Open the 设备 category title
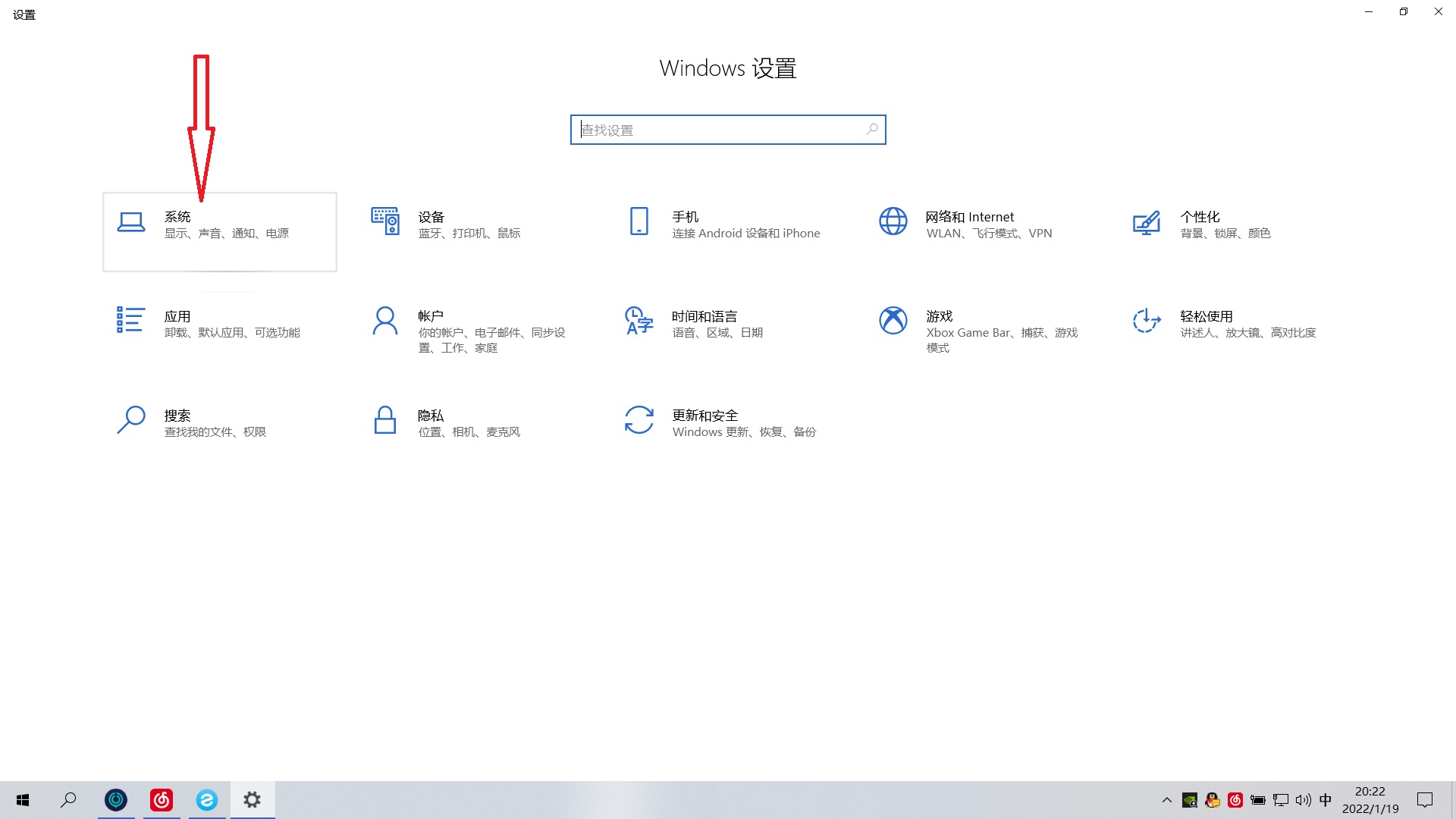 431,217
